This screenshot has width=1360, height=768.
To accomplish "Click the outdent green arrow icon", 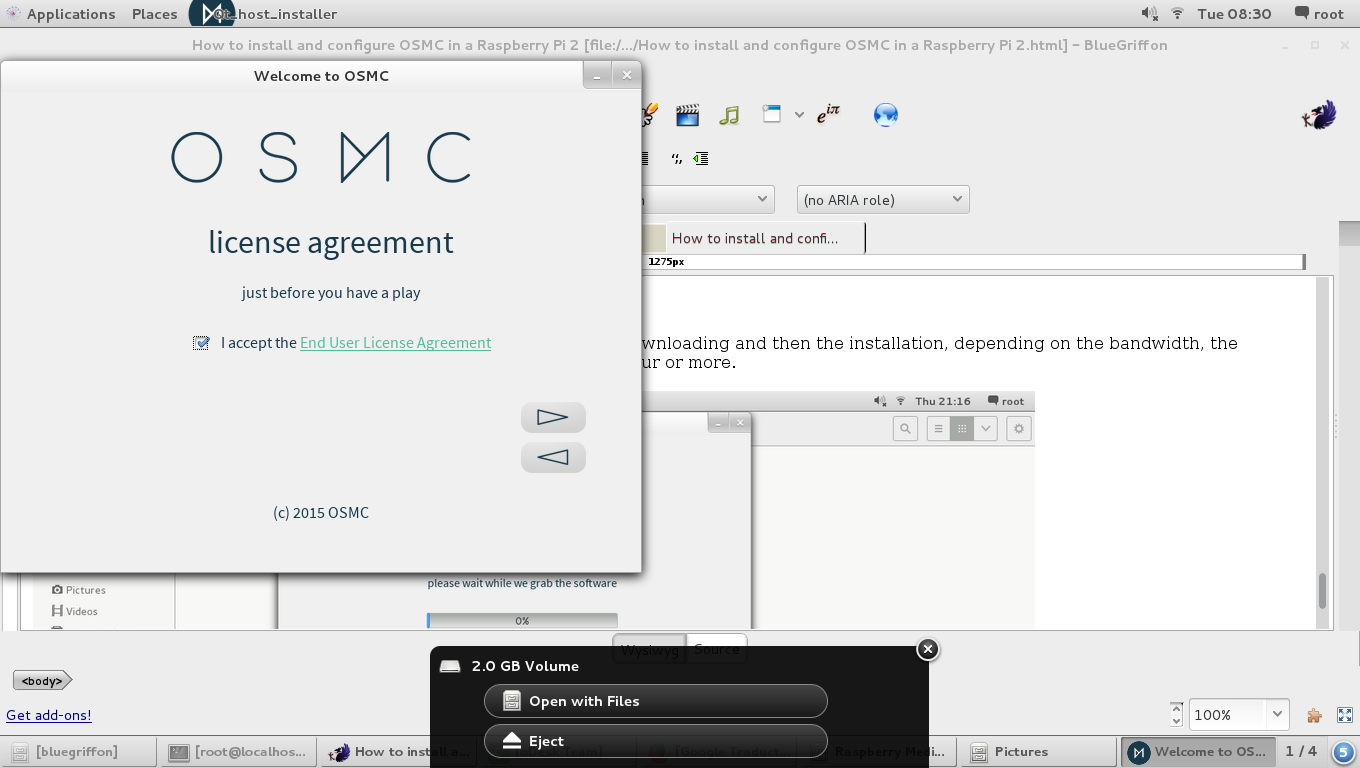I will point(701,158).
